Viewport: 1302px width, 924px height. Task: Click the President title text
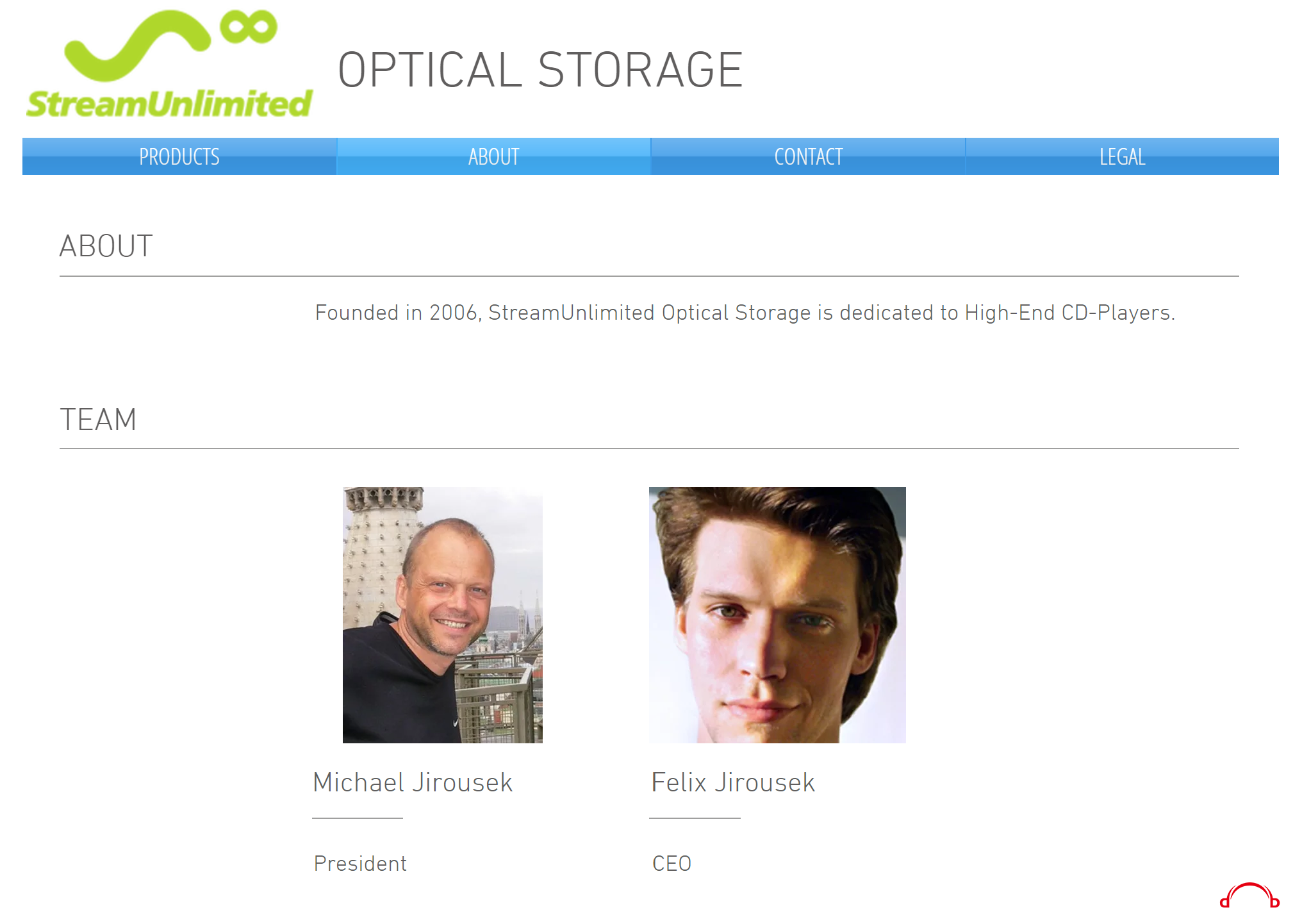tap(360, 864)
